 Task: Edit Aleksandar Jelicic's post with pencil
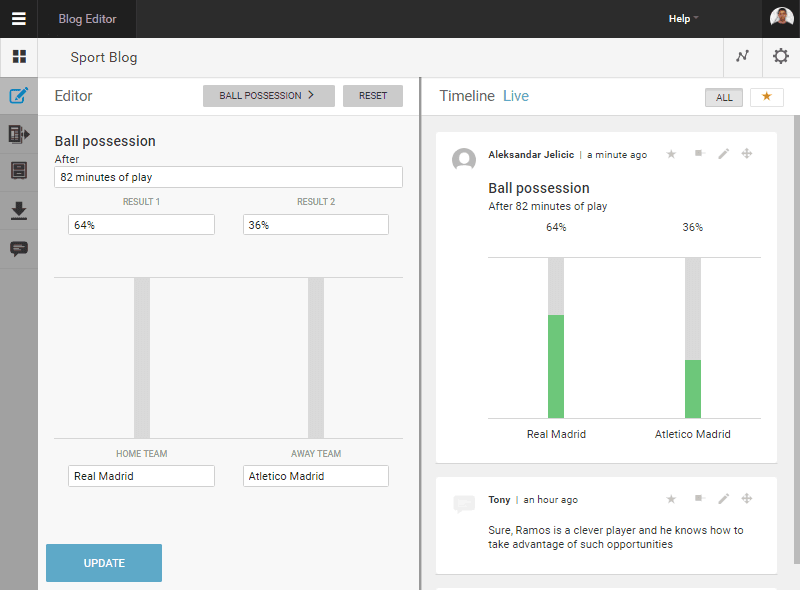point(723,154)
